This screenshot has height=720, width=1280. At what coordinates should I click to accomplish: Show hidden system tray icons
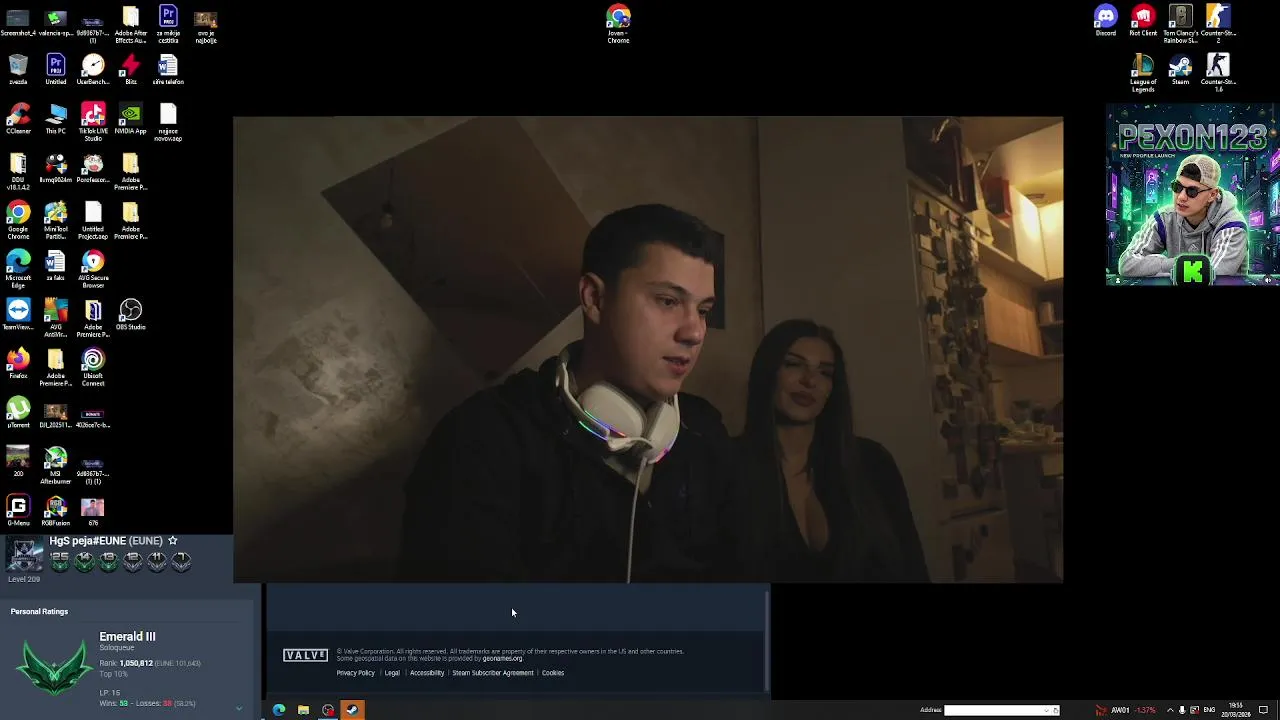tap(1170, 710)
